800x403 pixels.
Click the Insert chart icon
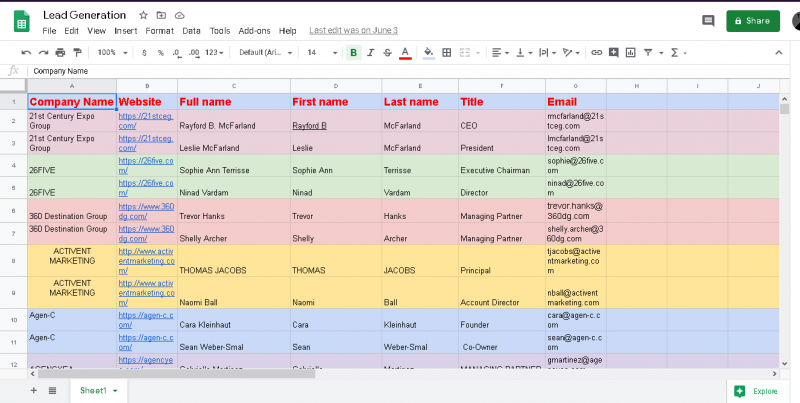(631, 52)
